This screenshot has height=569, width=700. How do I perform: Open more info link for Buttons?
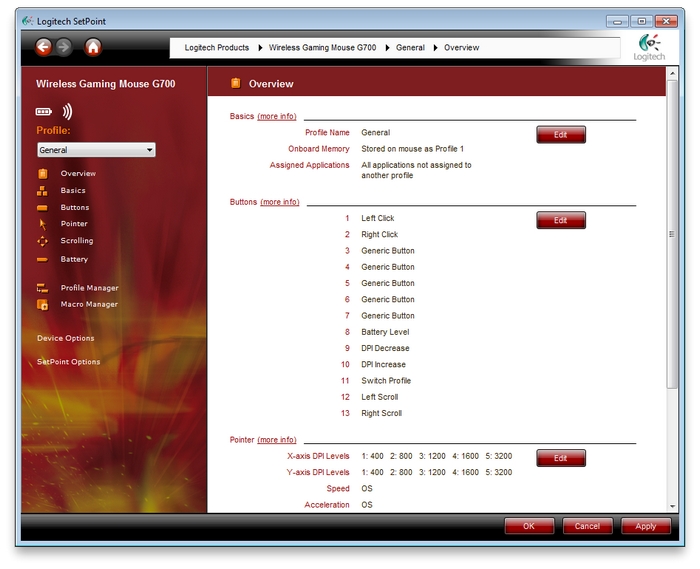pos(280,202)
